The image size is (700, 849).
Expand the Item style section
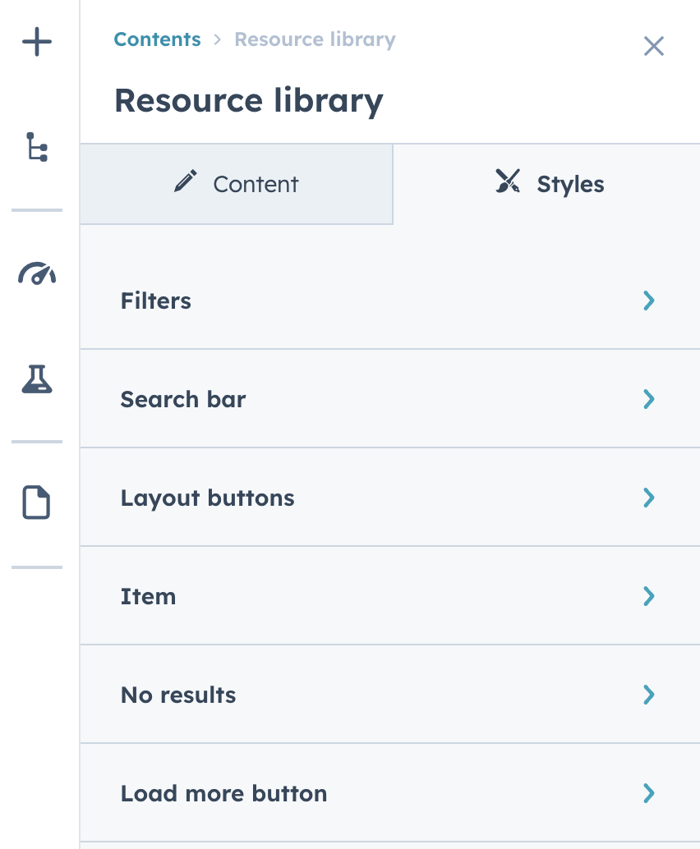pos(649,596)
